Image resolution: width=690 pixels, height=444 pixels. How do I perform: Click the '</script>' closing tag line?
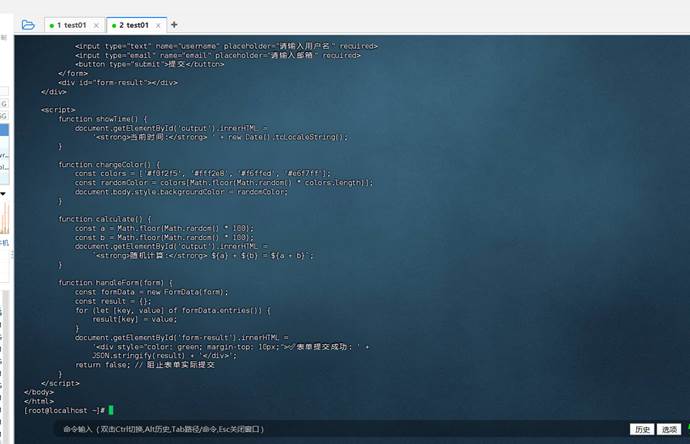point(60,383)
